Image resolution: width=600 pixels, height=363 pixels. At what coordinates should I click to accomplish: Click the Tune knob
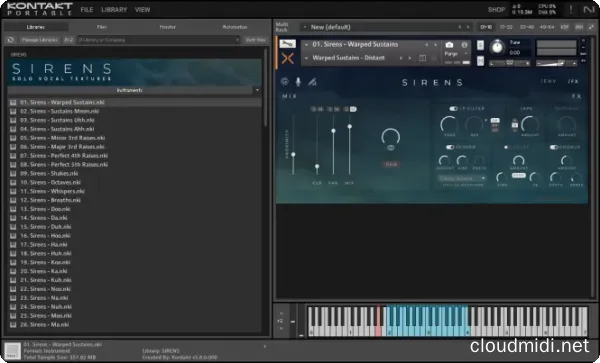pos(497,47)
